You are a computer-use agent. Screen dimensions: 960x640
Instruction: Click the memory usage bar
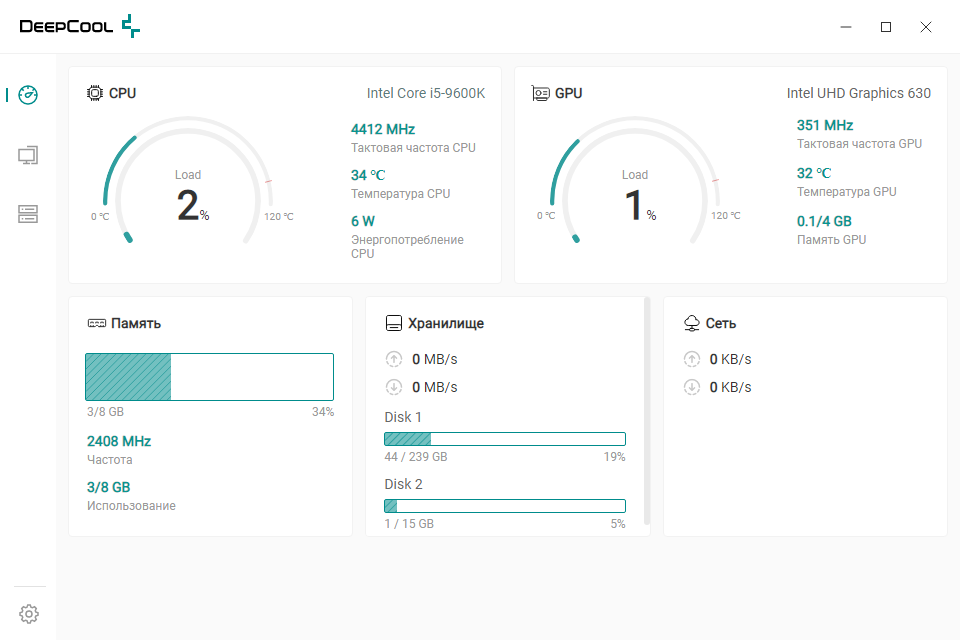pos(209,377)
